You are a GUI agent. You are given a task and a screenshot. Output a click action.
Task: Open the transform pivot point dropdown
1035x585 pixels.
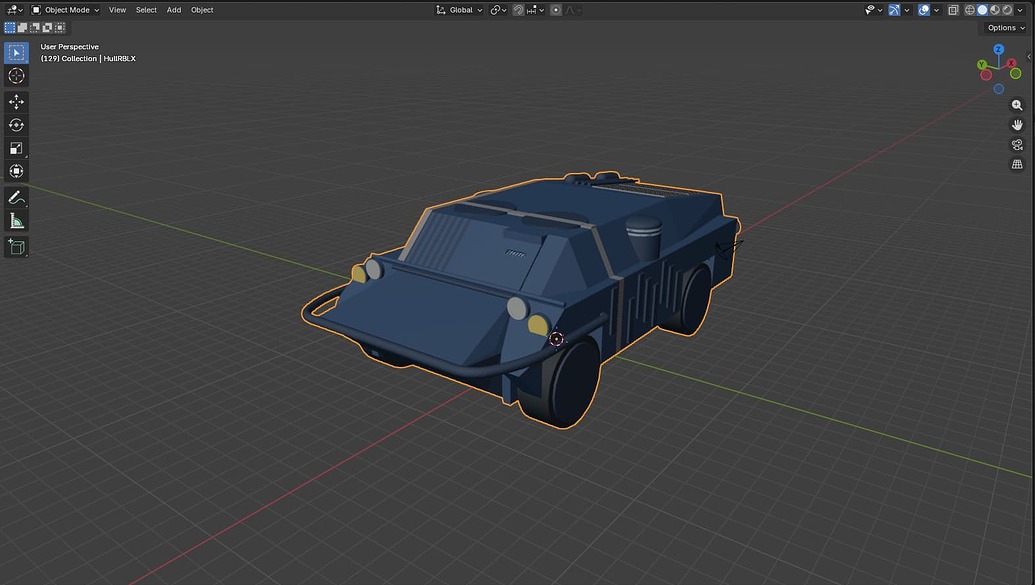click(498, 10)
